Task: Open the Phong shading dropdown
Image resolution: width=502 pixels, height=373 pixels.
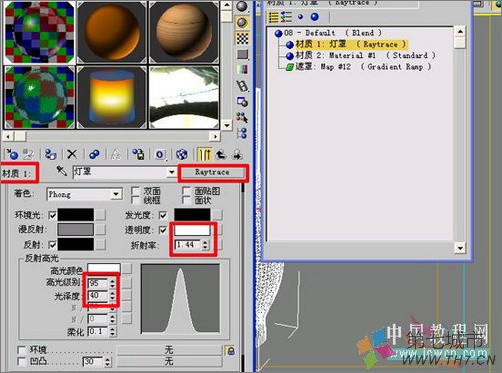Action: tap(116, 194)
